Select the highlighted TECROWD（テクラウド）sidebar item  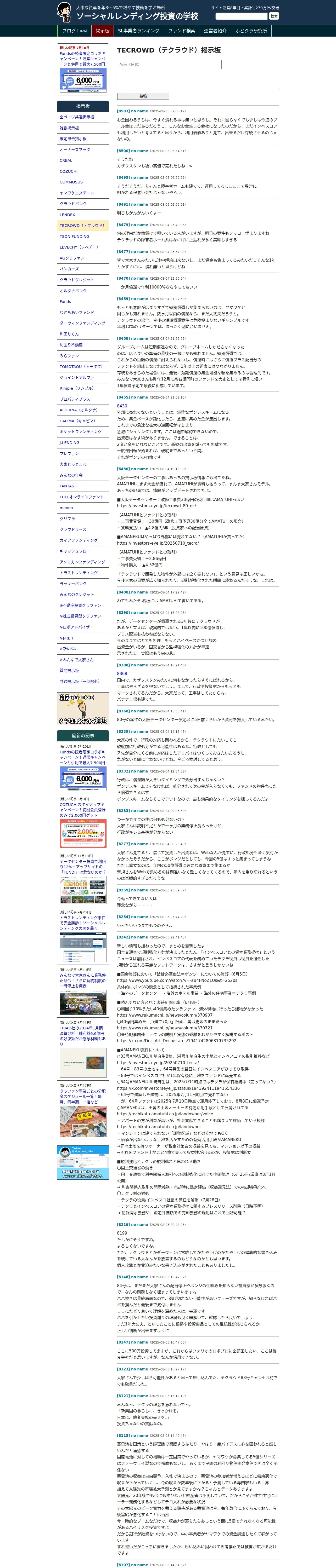(83, 226)
